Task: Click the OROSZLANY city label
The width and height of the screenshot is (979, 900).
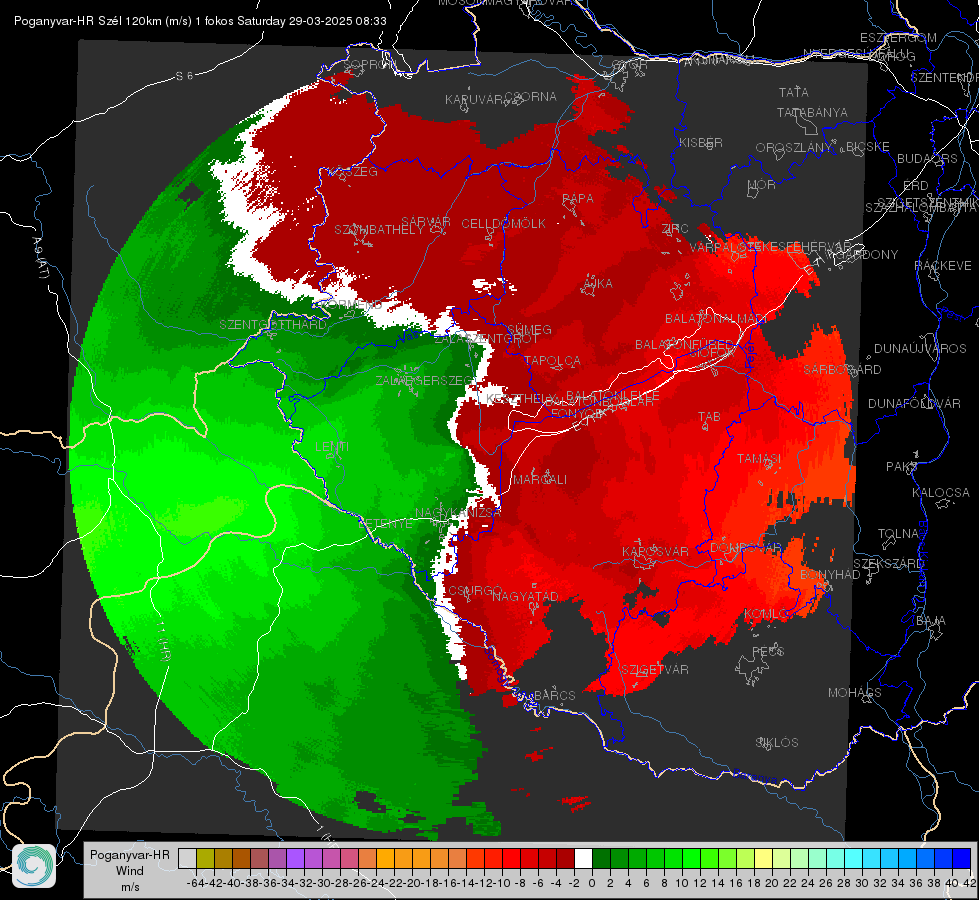Action: pyautogui.click(x=794, y=148)
